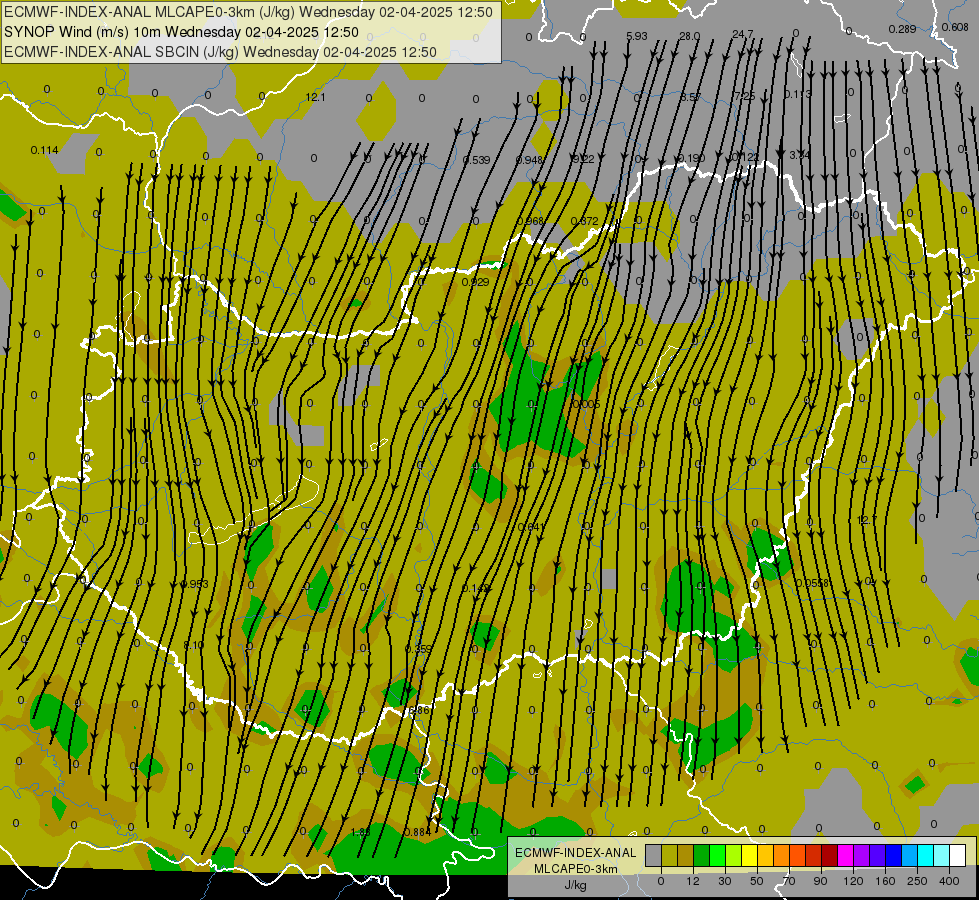Click the map value 0.929
Screen dimensions: 979x900
coord(475,282)
